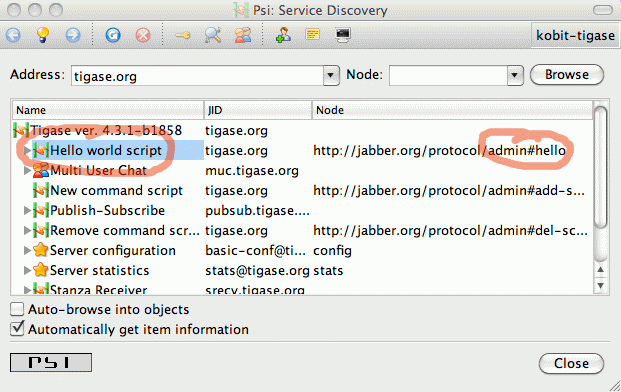Click the scrollbar down arrow
Image resolution: width=621 pixels, height=392 pixels.
(x=600, y=285)
